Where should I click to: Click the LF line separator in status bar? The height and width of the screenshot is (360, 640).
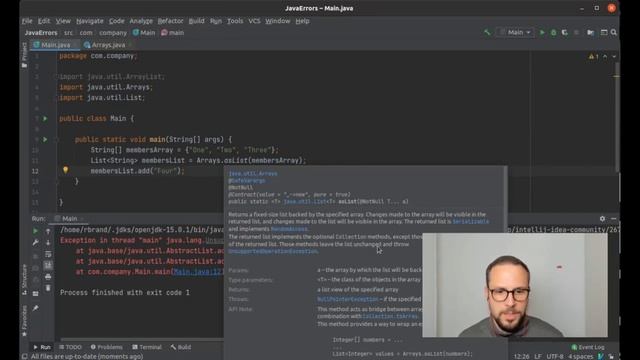tap(538, 356)
